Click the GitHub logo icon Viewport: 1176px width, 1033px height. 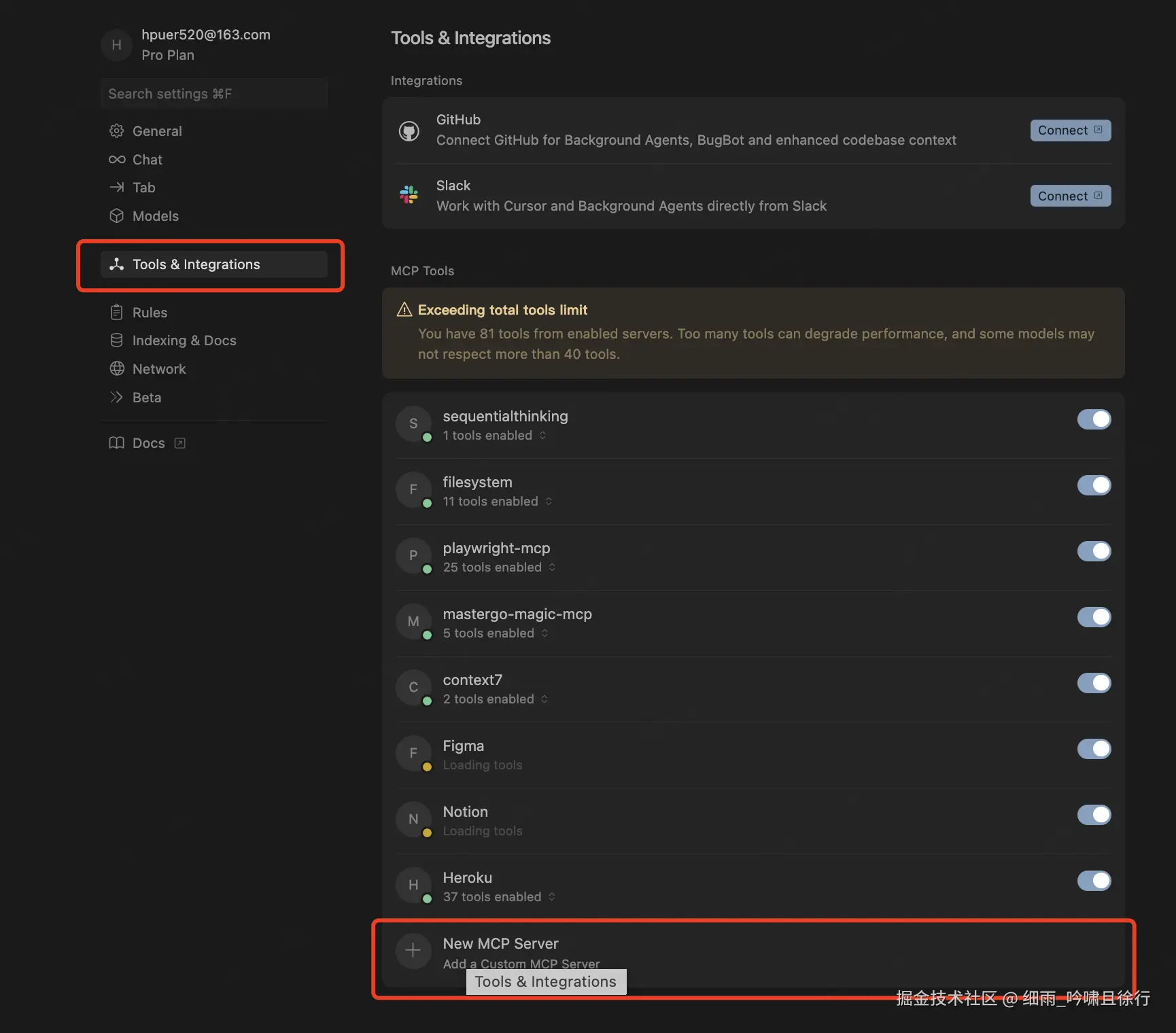(x=409, y=130)
